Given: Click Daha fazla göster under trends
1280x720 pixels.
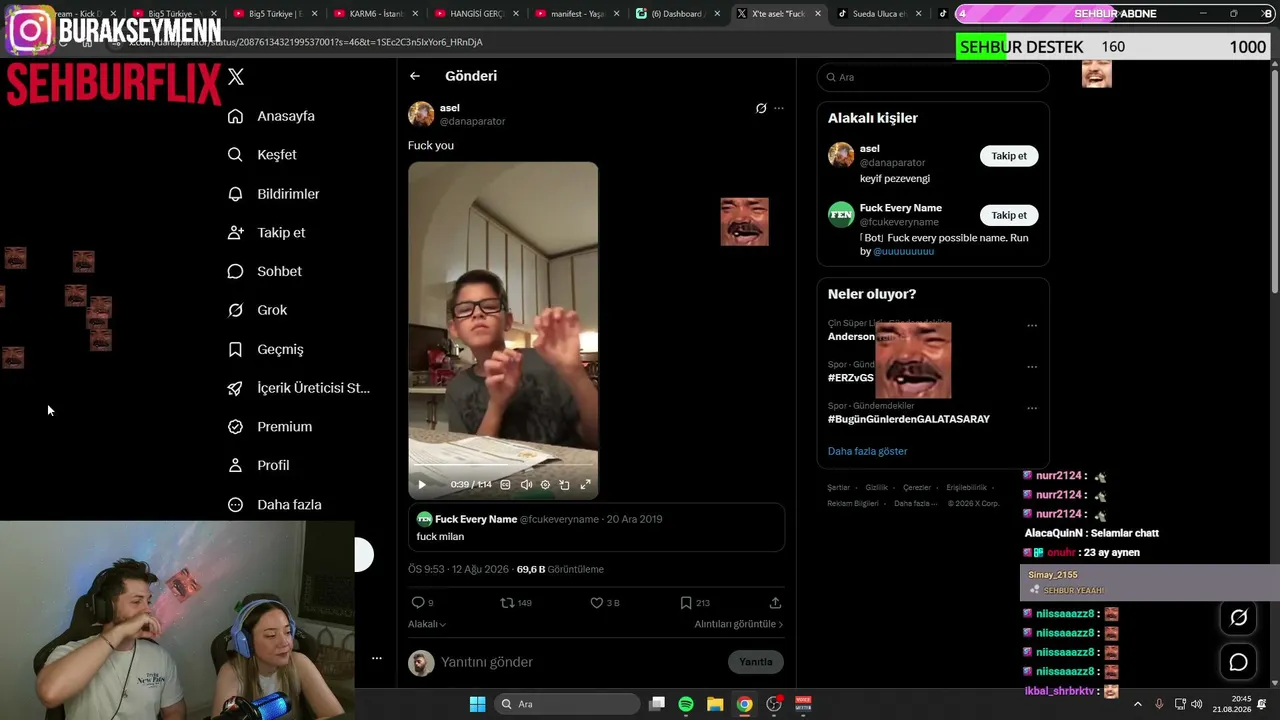Looking at the screenshot, I should 867,451.
